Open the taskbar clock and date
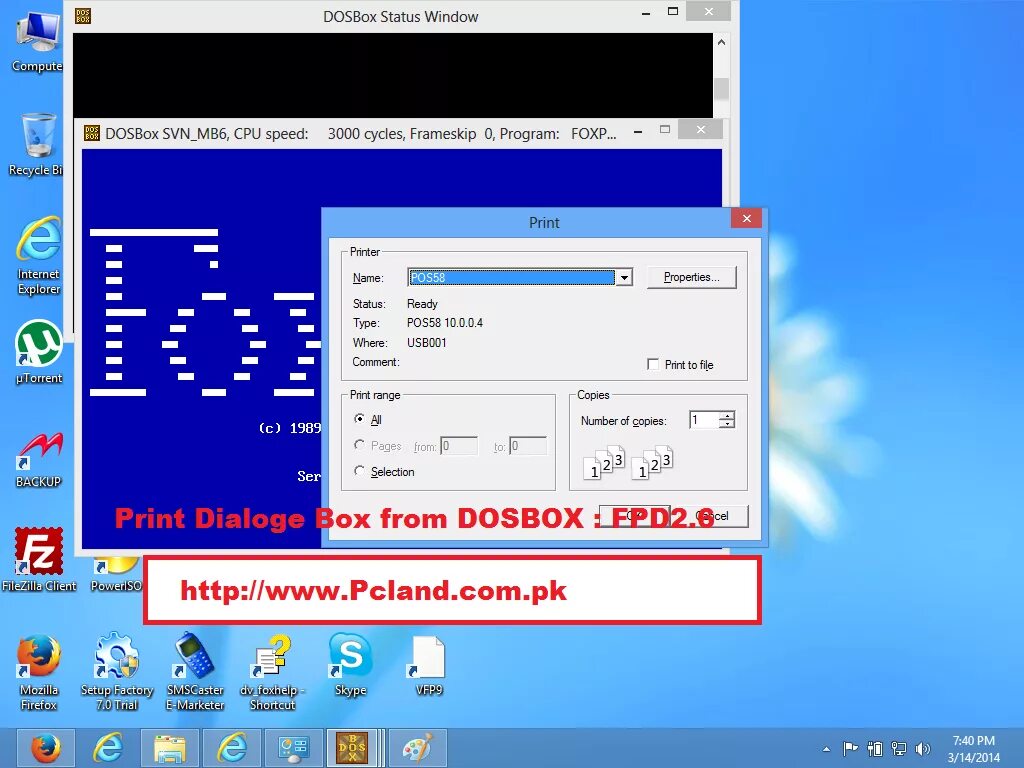This screenshot has width=1024, height=768. point(974,749)
